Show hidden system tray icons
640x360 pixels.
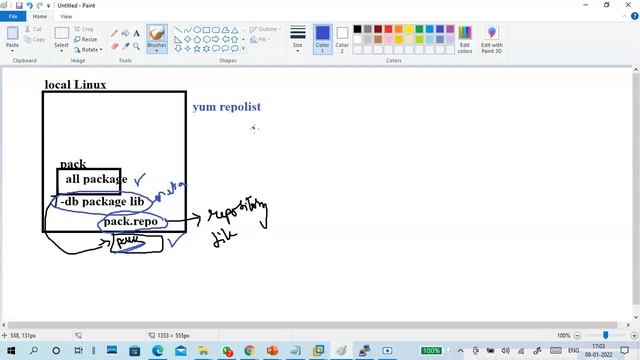pos(460,351)
